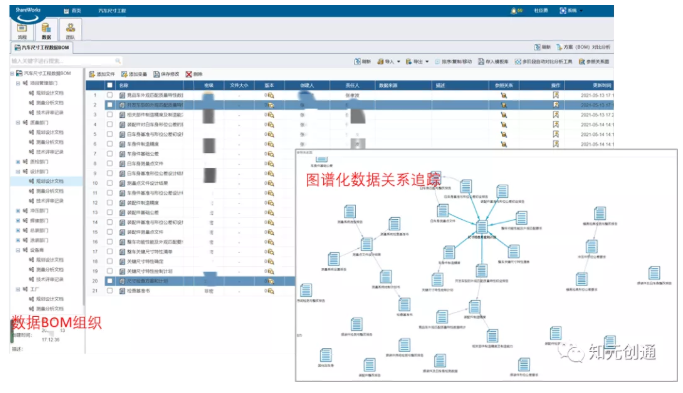Click the 添加文件 add file icon
The width and height of the screenshot is (683, 393).
click(x=92, y=74)
